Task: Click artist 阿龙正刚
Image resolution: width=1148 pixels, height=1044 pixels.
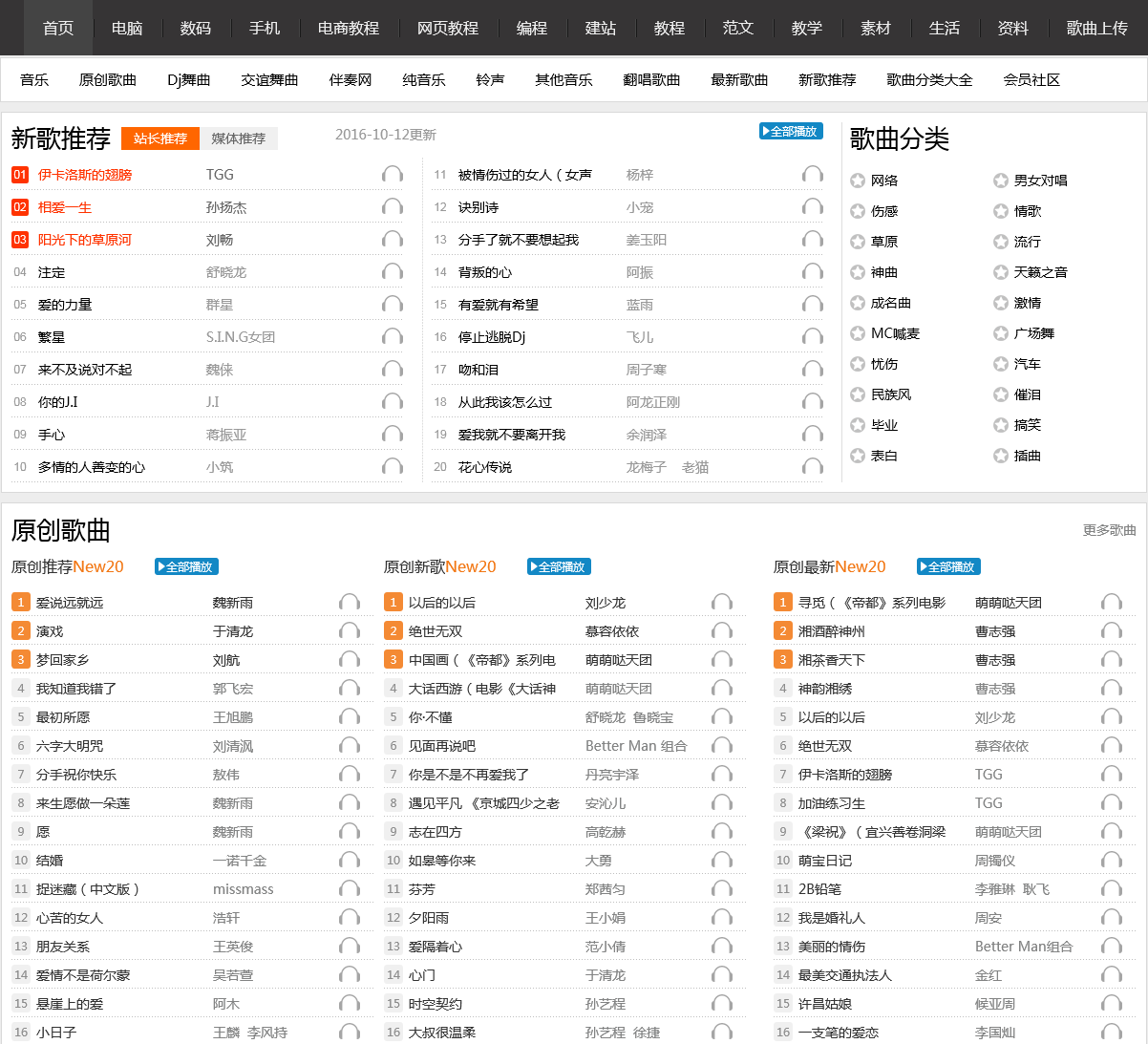Action: pyautogui.click(x=653, y=402)
